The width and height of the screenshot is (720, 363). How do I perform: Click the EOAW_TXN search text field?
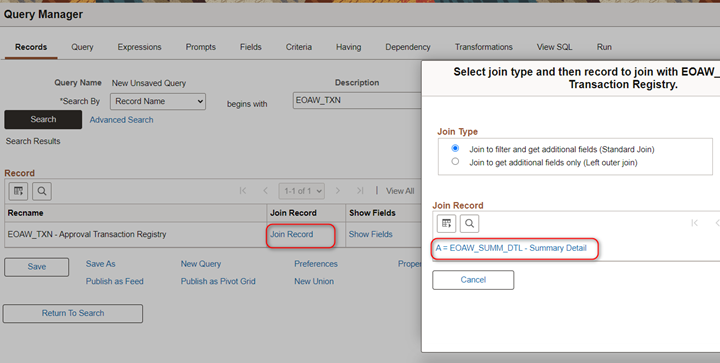pos(357,100)
